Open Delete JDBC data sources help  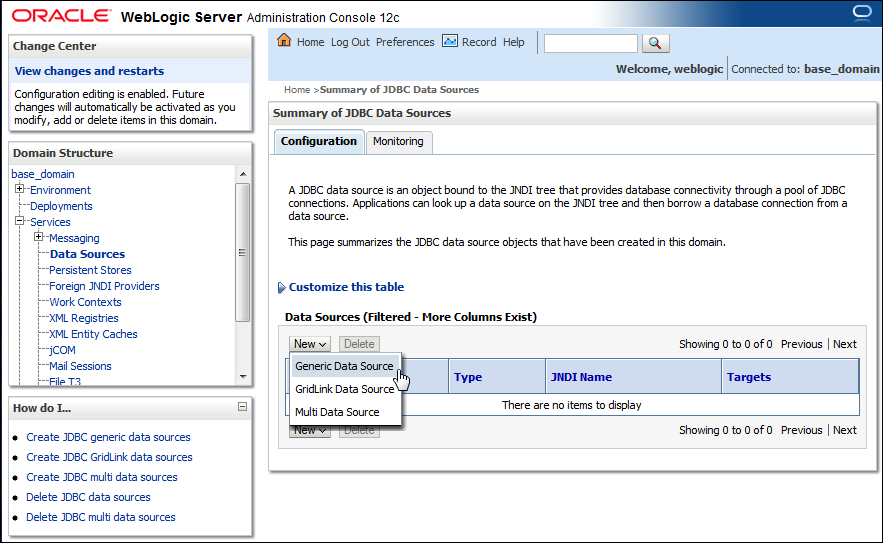[x=88, y=497]
